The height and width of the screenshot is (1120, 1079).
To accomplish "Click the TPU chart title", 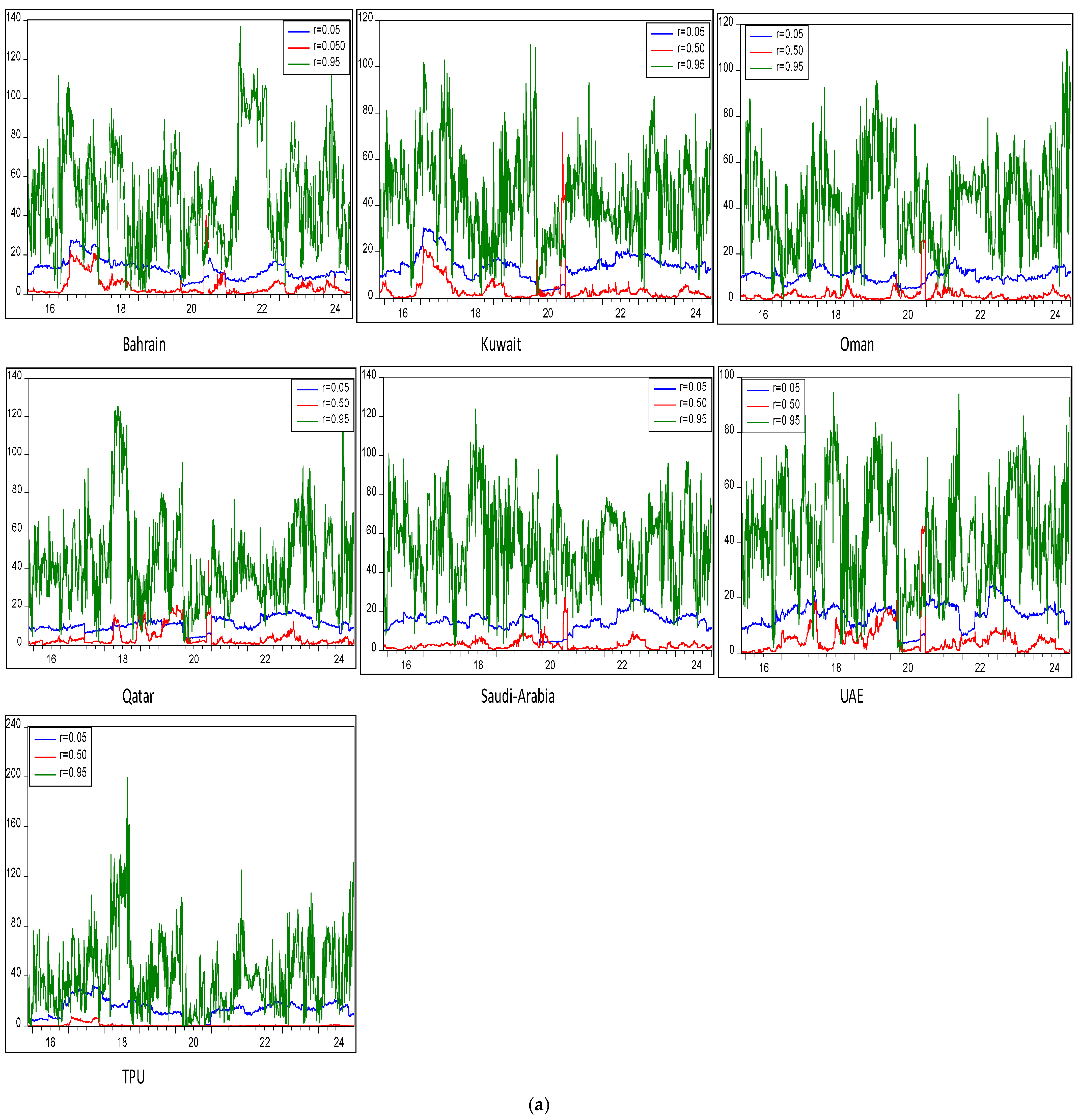I will tap(133, 1077).
